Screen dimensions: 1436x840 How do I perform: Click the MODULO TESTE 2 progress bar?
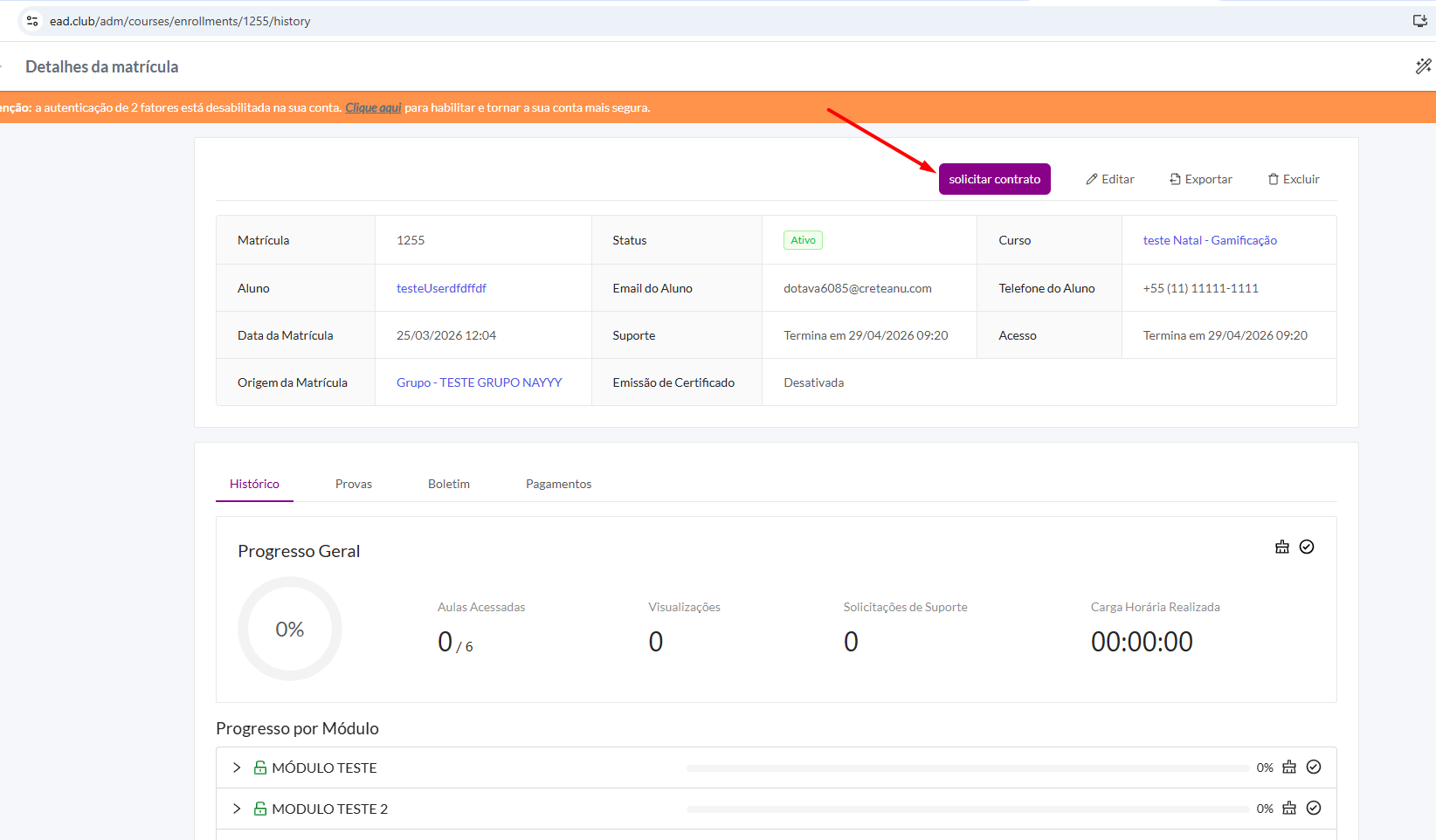tap(968, 809)
